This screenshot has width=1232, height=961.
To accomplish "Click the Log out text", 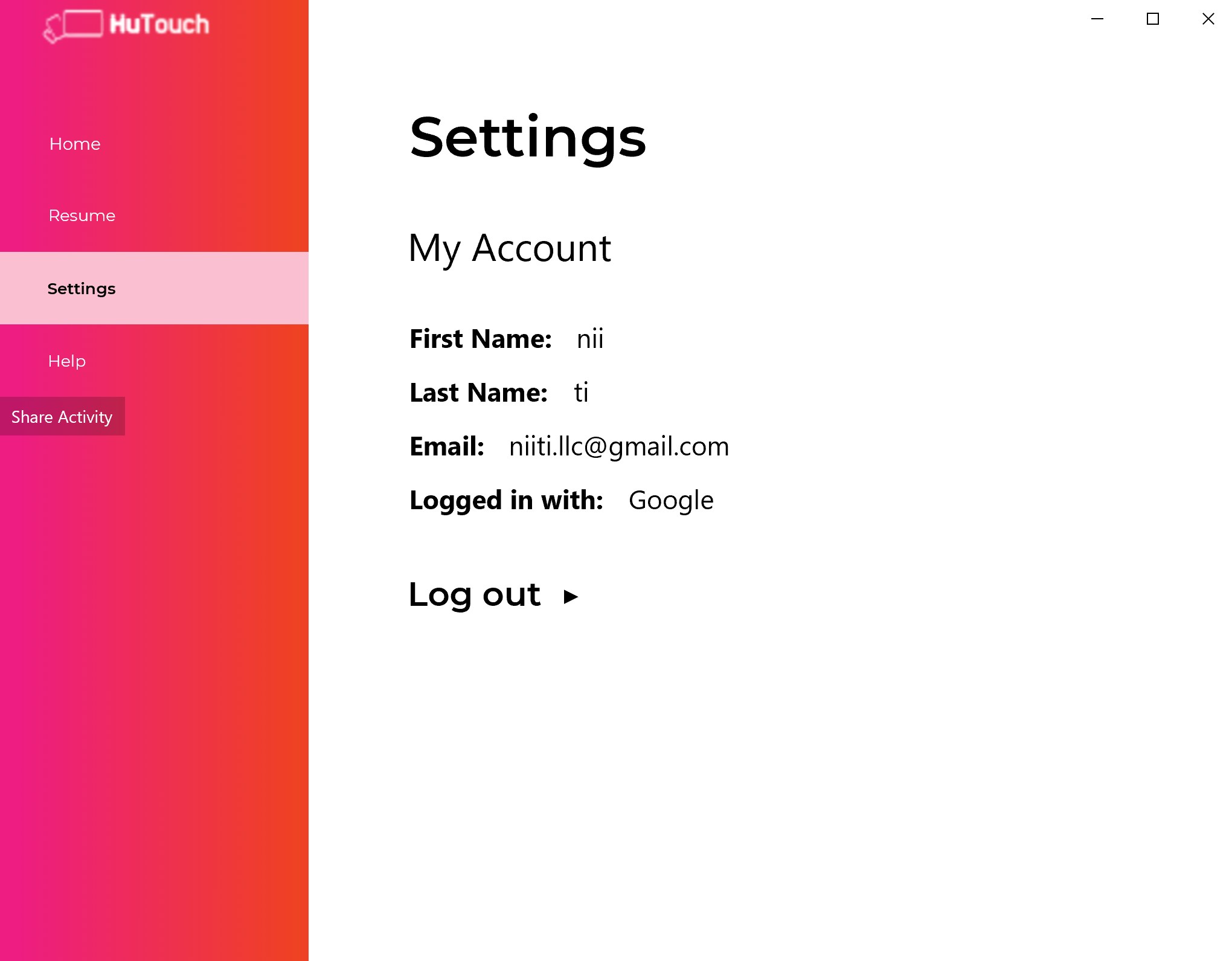I will pyautogui.click(x=475, y=594).
